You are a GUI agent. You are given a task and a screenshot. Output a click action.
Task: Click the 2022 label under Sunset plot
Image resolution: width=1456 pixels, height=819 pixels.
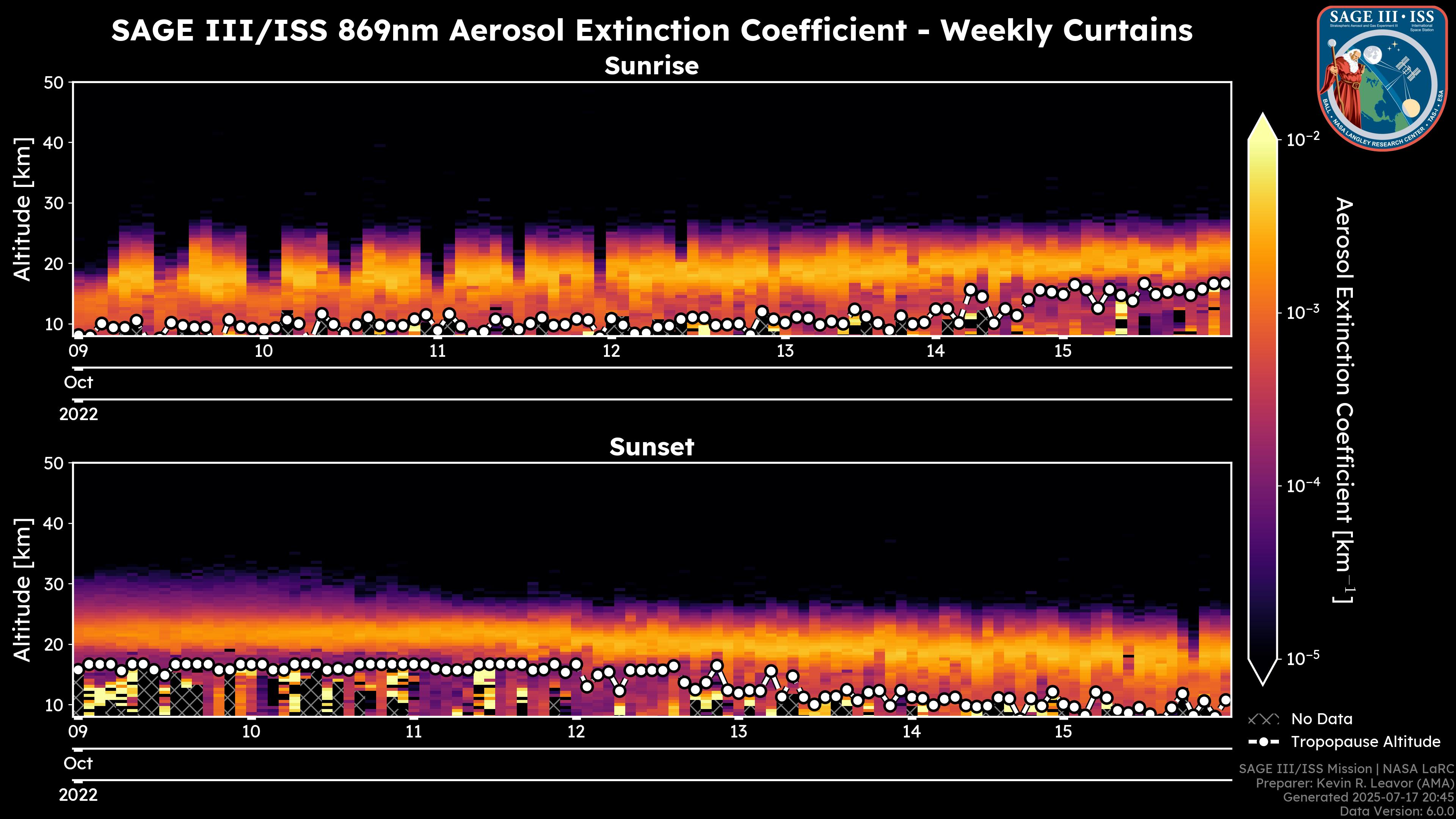tap(78, 795)
